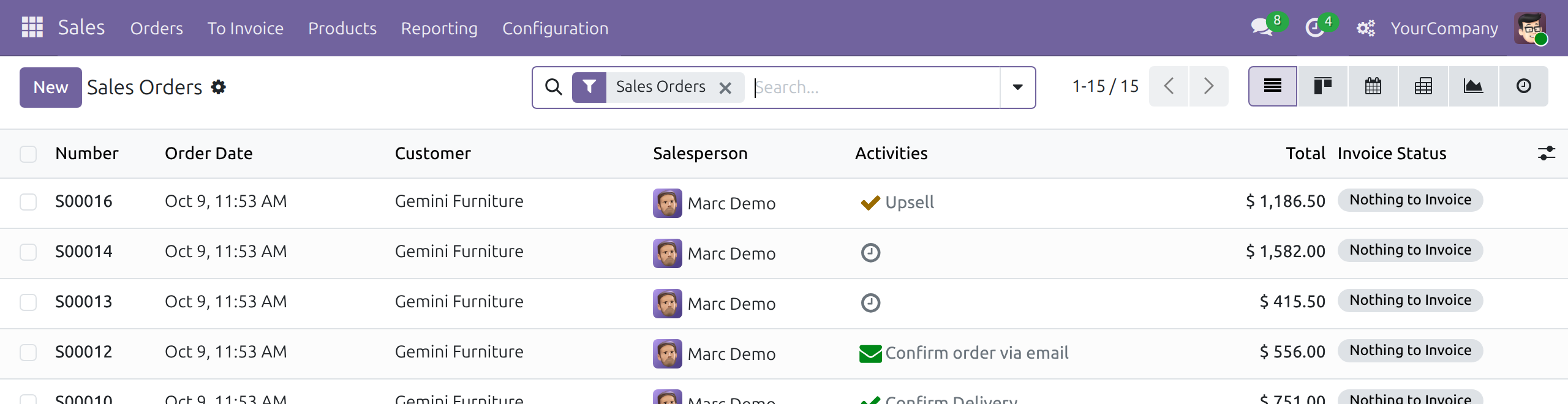Switch to activity view
The height and width of the screenshot is (404, 1568).
[1524, 86]
